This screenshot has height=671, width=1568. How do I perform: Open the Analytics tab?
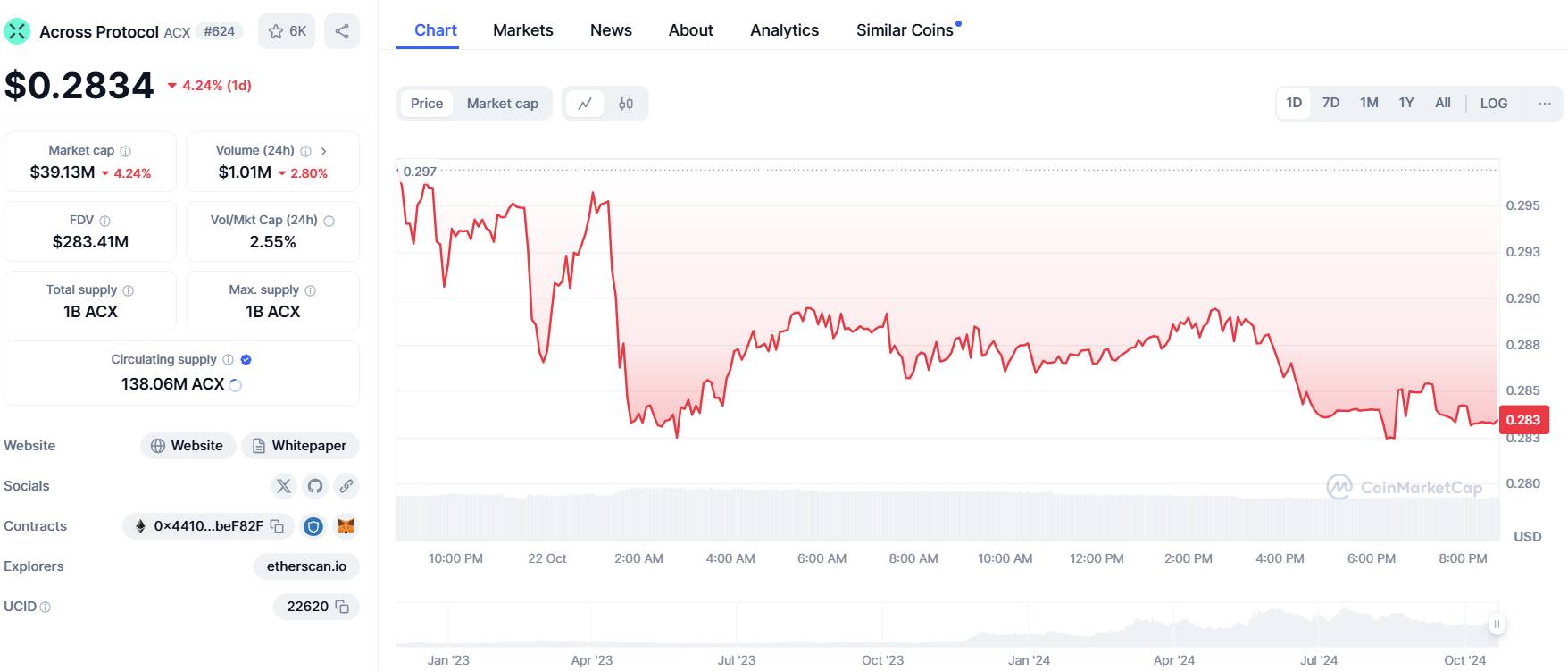tap(785, 30)
